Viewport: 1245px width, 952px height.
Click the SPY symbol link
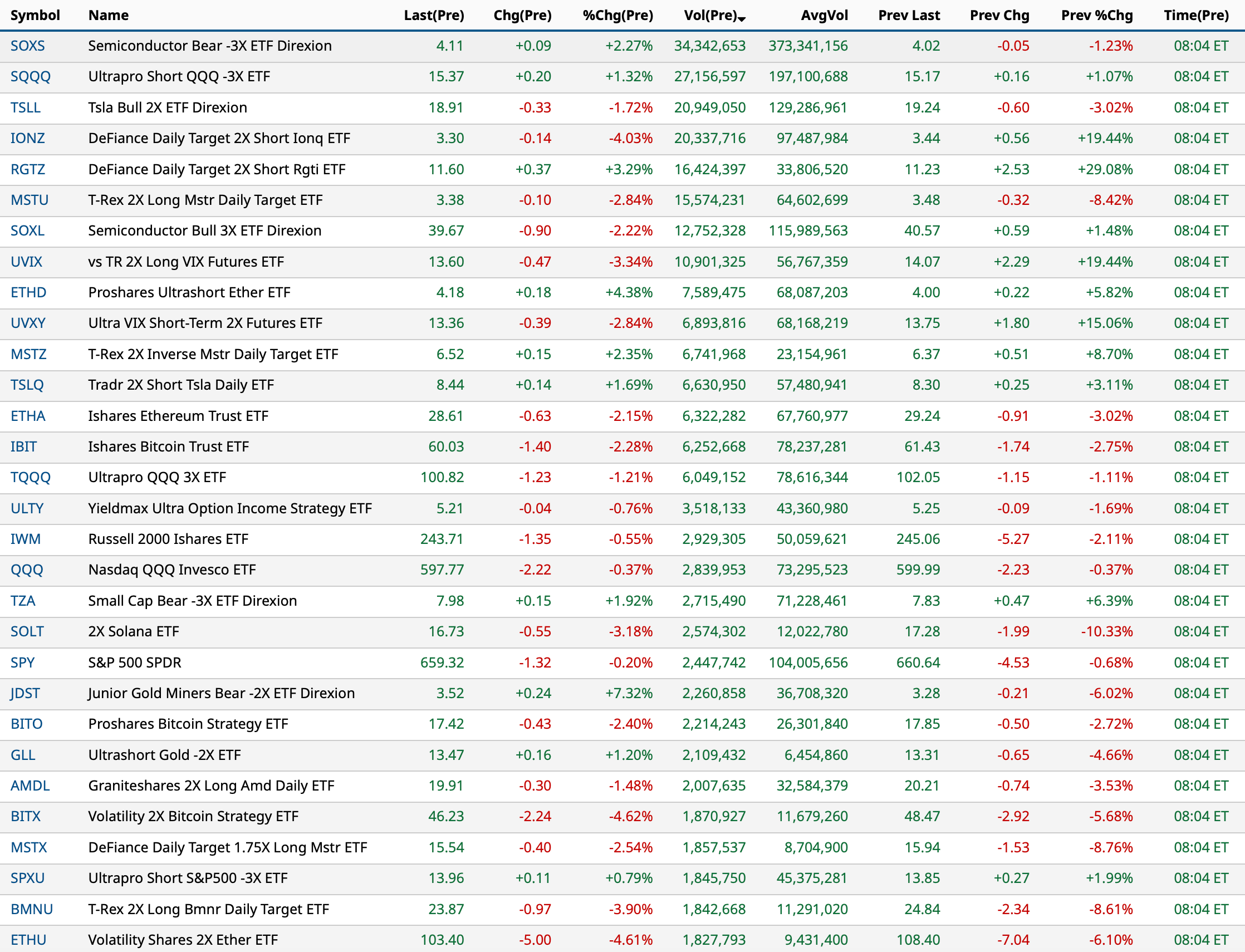[23, 663]
